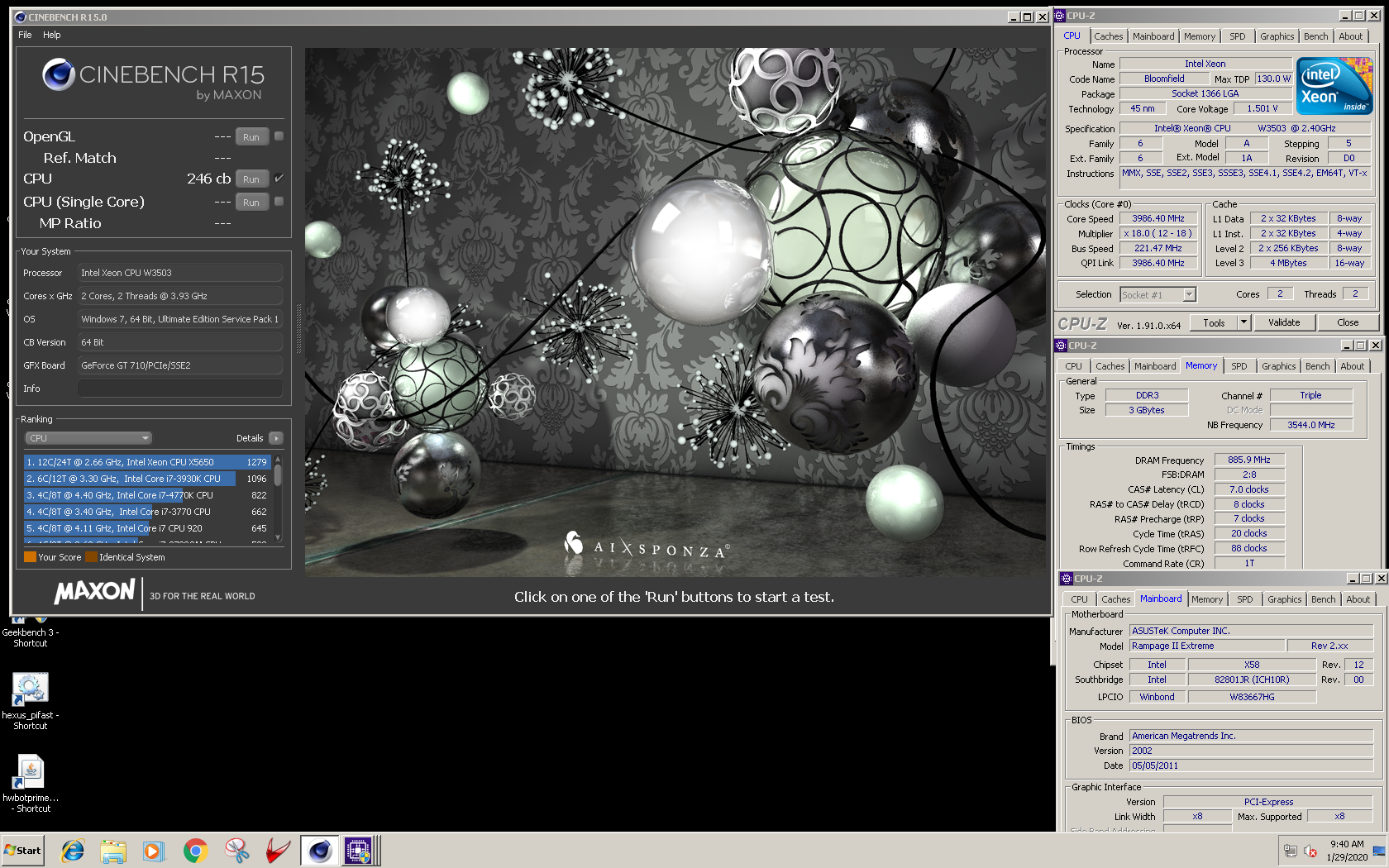Viewport: 1389px width, 868px height.
Task: Click the Info input field in Your System
Action: [180, 389]
